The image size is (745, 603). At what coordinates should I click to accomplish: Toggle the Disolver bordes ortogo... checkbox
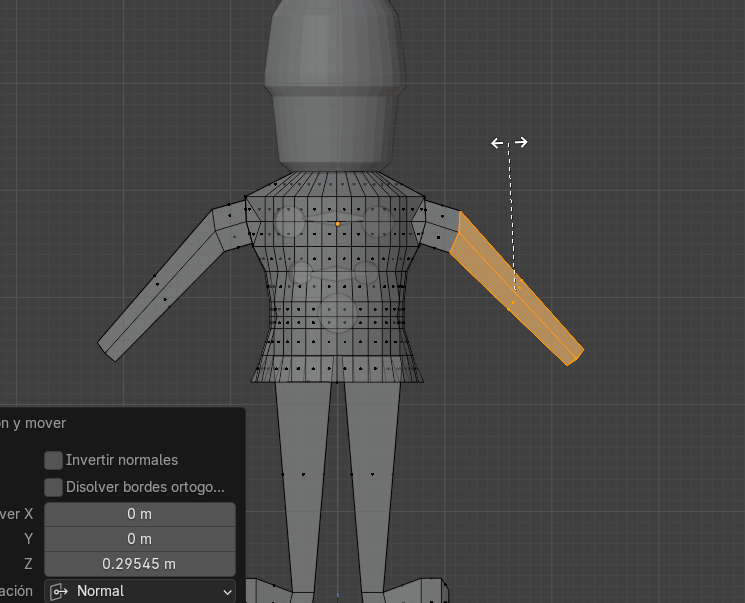click(x=54, y=487)
